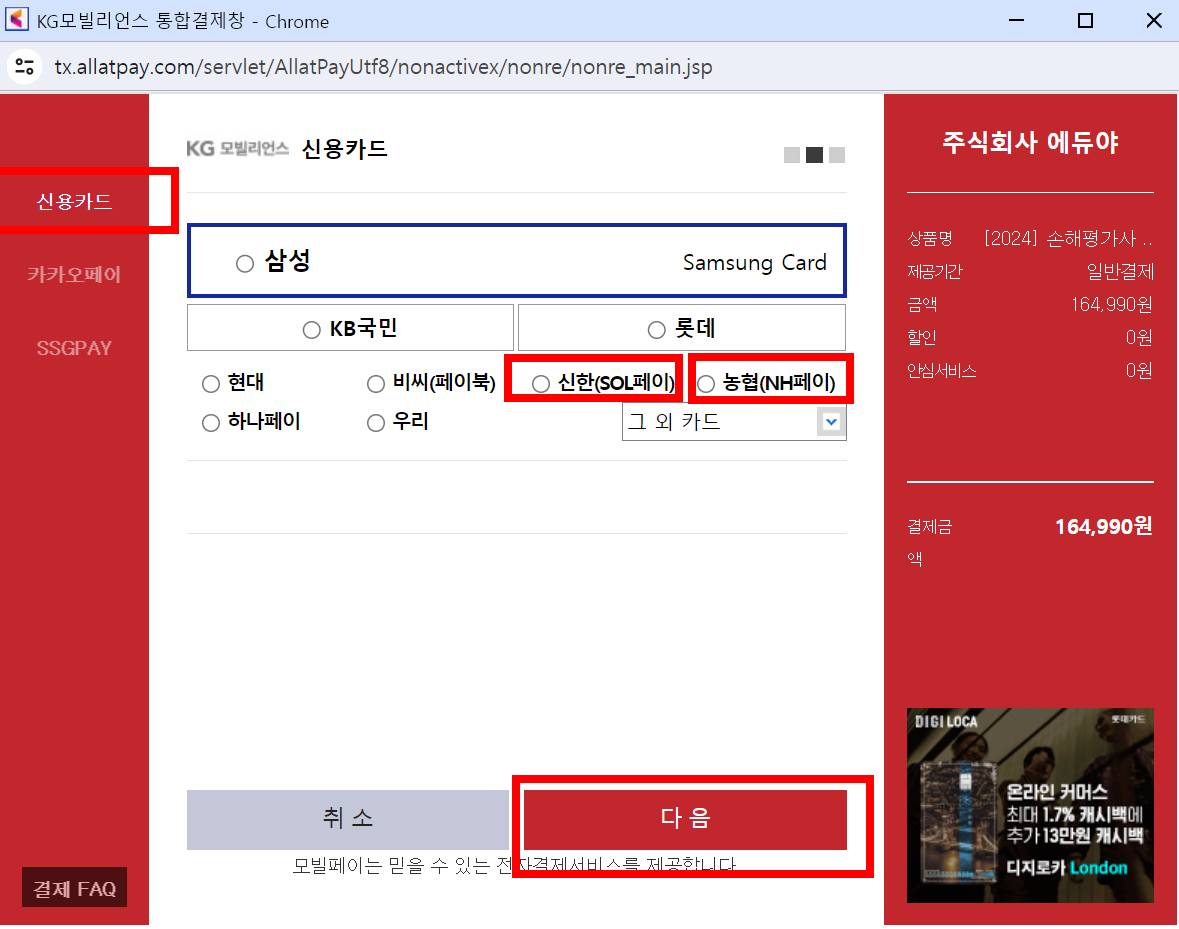This screenshot has height=929, width=1179.
Task: Click the site info icon in address bar
Action: tap(23, 67)
